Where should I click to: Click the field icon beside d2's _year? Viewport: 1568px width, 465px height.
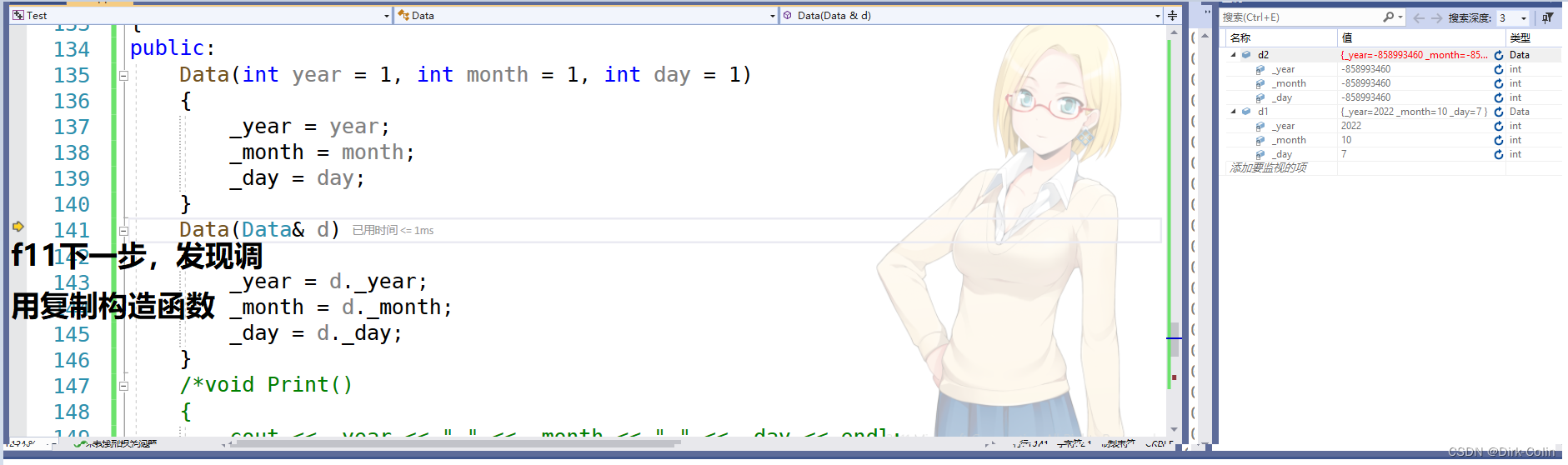tap(1260, 70)
